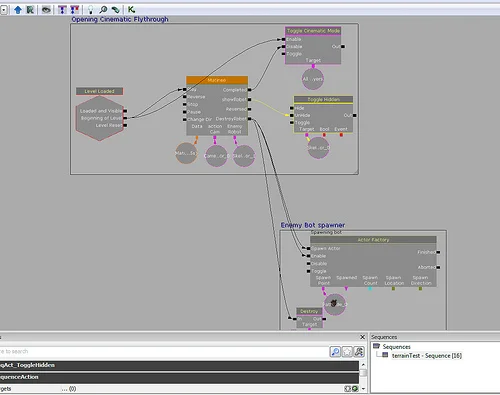Click the red-topped T connector toolbar icon
Image resolution: width=500 pixels, height=395 pixels.
pyautogui.click(x=74, y=10)
